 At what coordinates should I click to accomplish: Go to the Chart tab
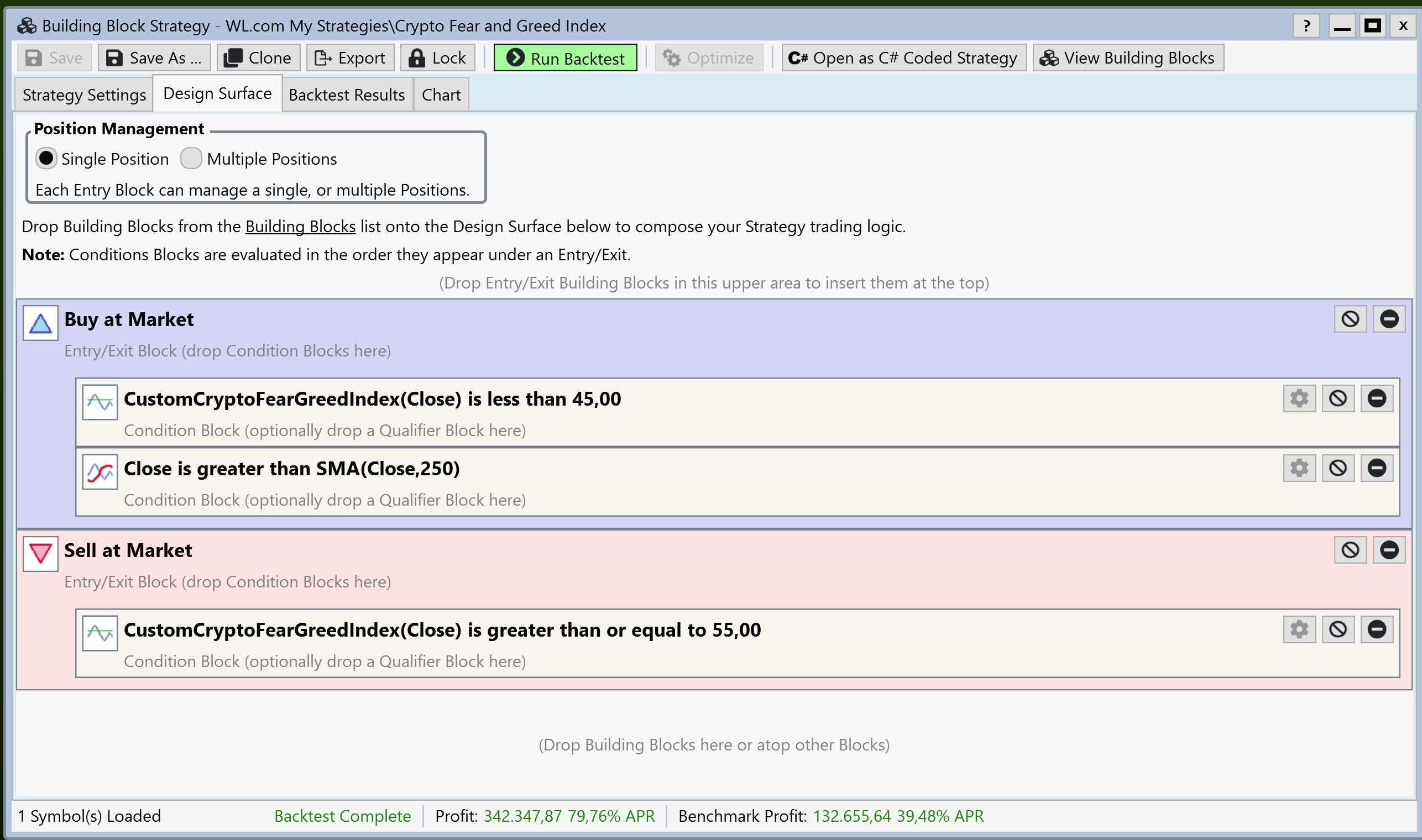tap(441, 95)
